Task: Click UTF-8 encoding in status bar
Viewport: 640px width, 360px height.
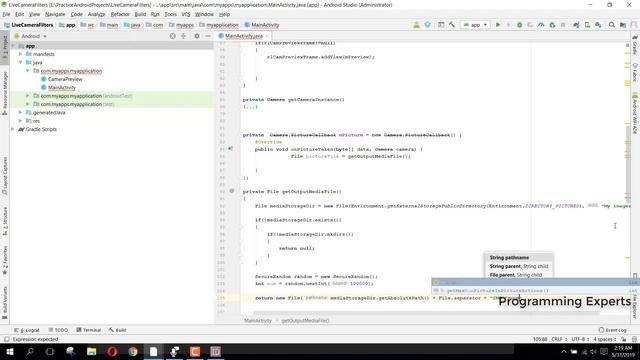Action: click(580, 339)
